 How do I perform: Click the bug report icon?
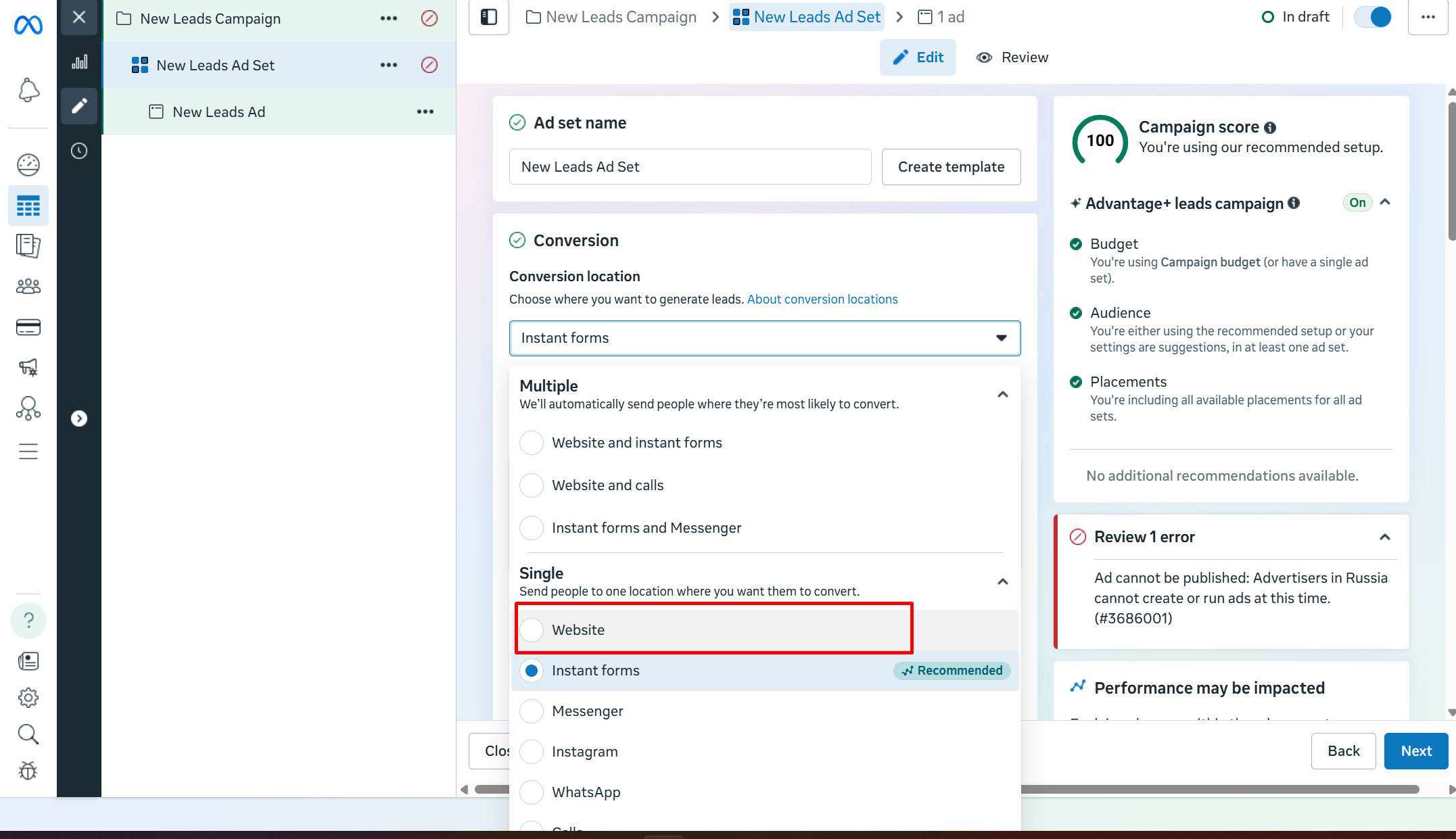28,771
